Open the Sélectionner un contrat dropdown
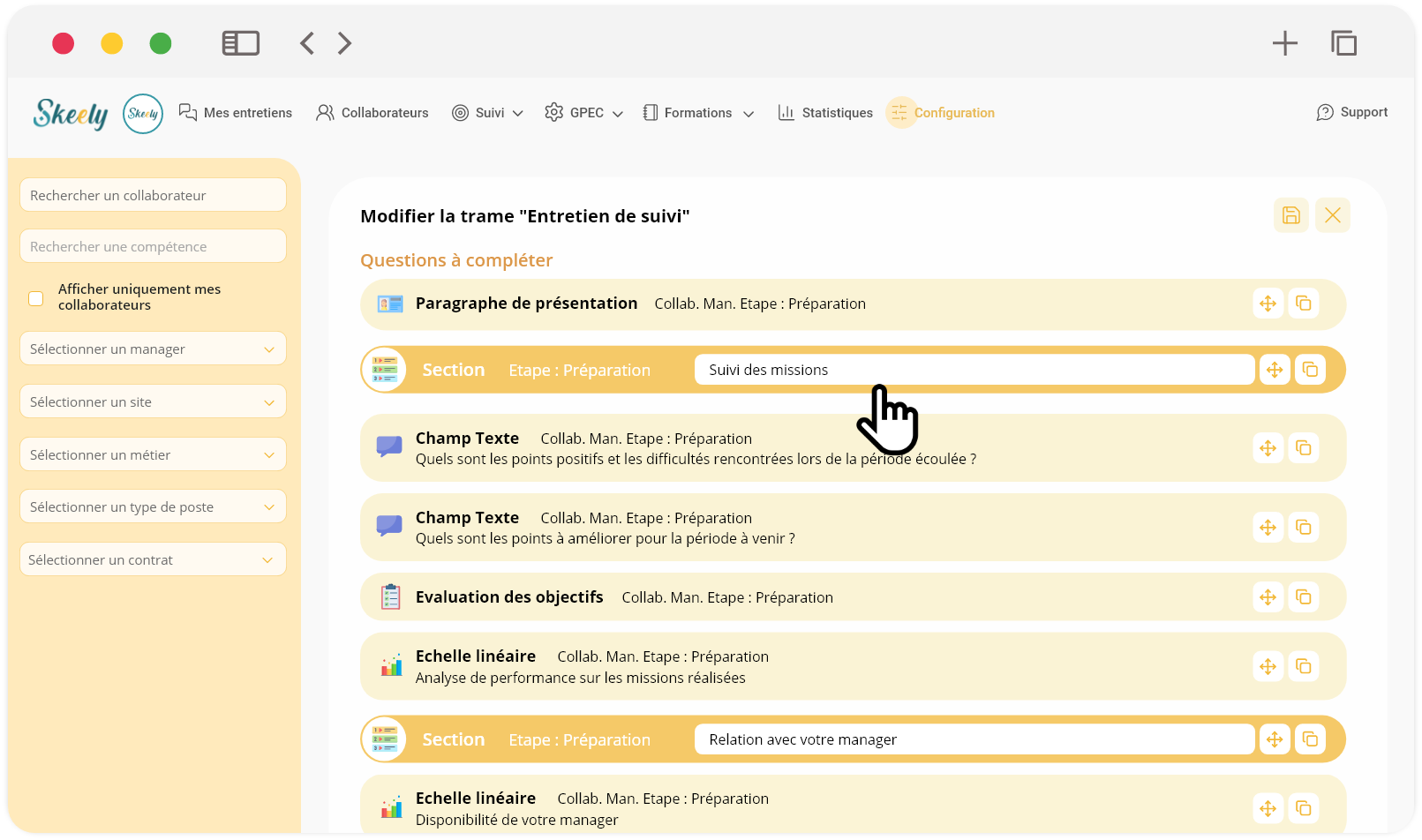The width and height of the screenshot is (1422, 840). click(x=153, y=560)
